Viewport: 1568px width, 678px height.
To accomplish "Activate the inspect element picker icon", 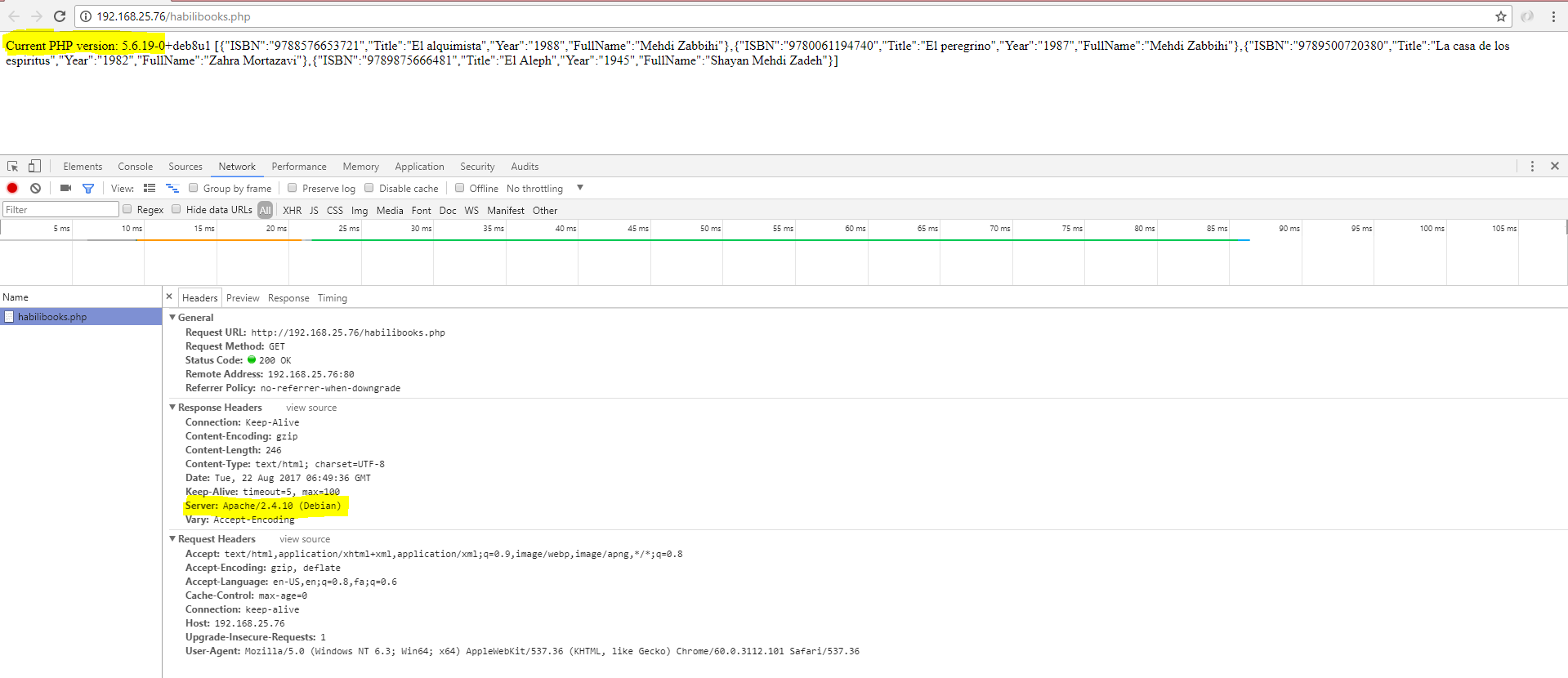I will tap(13, 166).
